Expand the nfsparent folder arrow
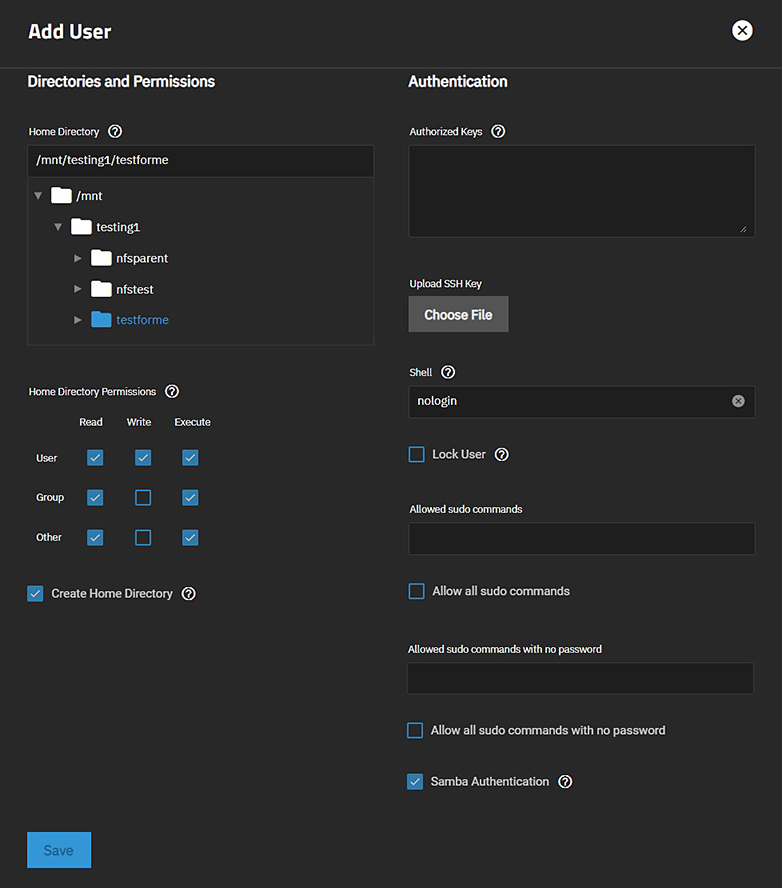Image resolution: width=782 pixels, height=888 pixels. [78, 258]
